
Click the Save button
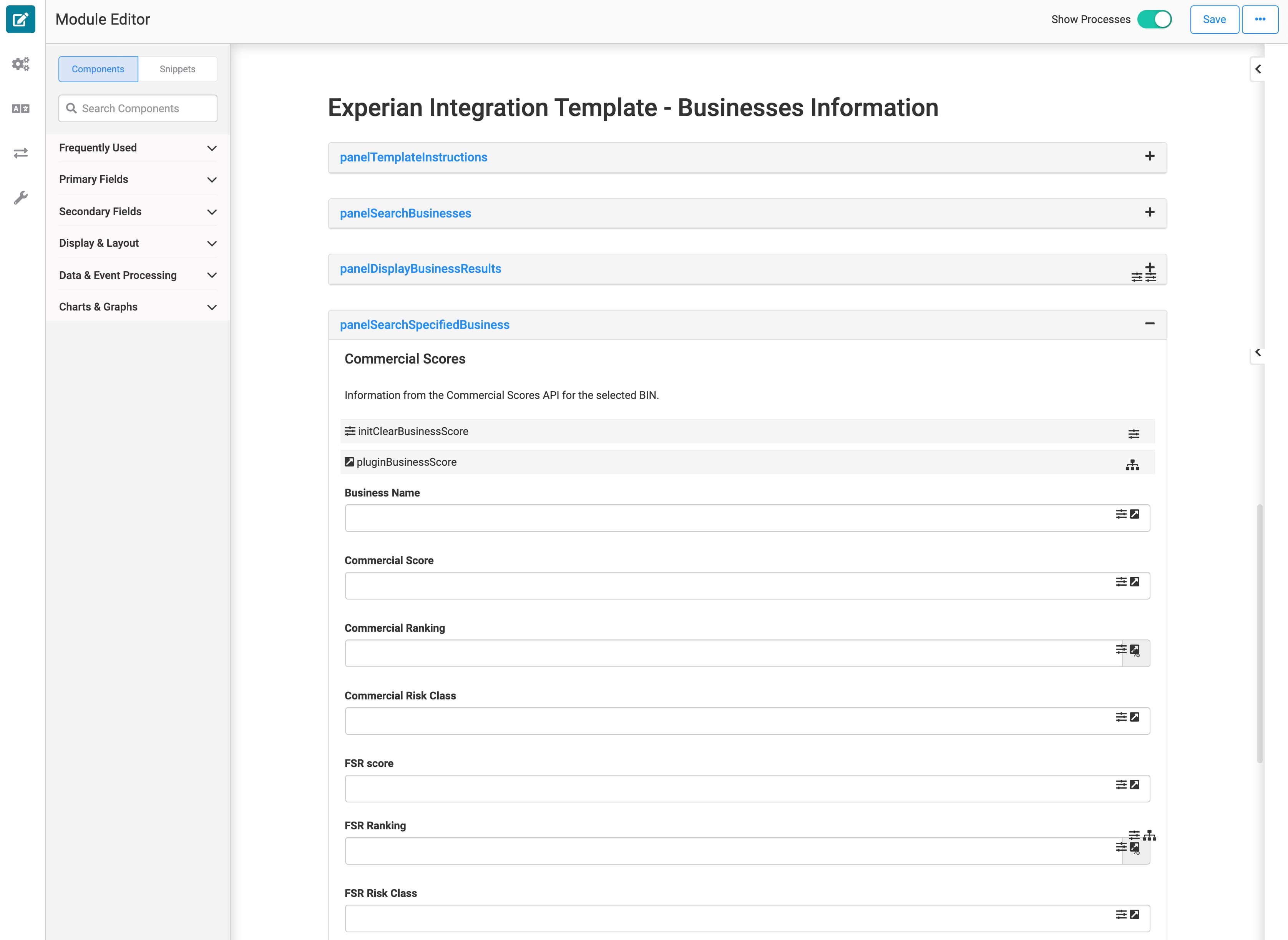click(x=1214, y=19)
